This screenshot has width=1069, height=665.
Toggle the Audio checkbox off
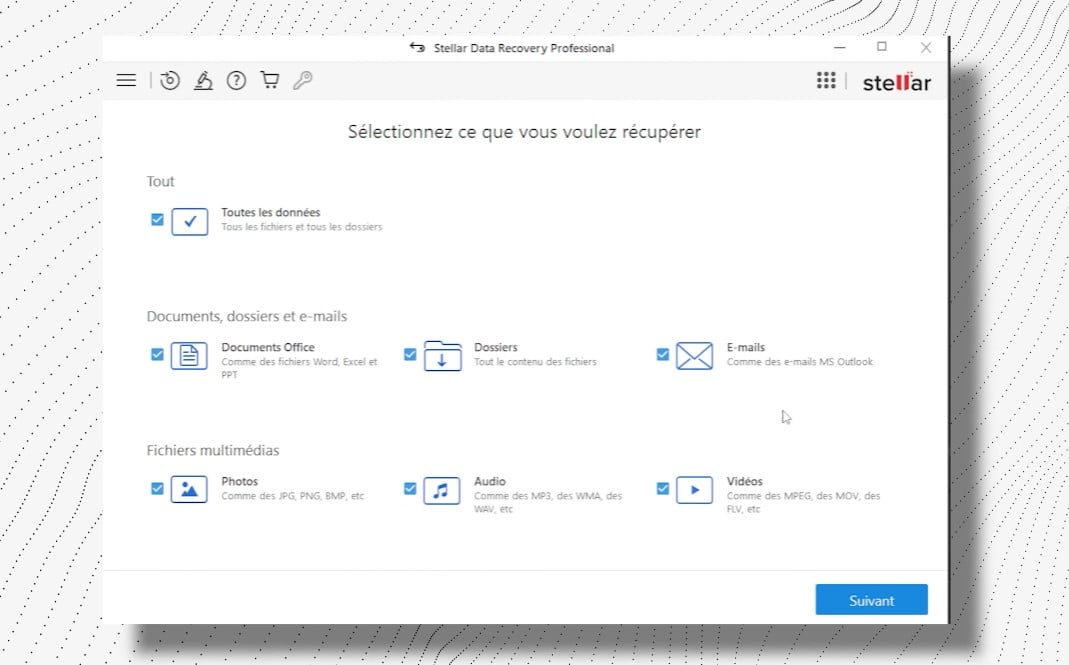click(x=410, y=488)
